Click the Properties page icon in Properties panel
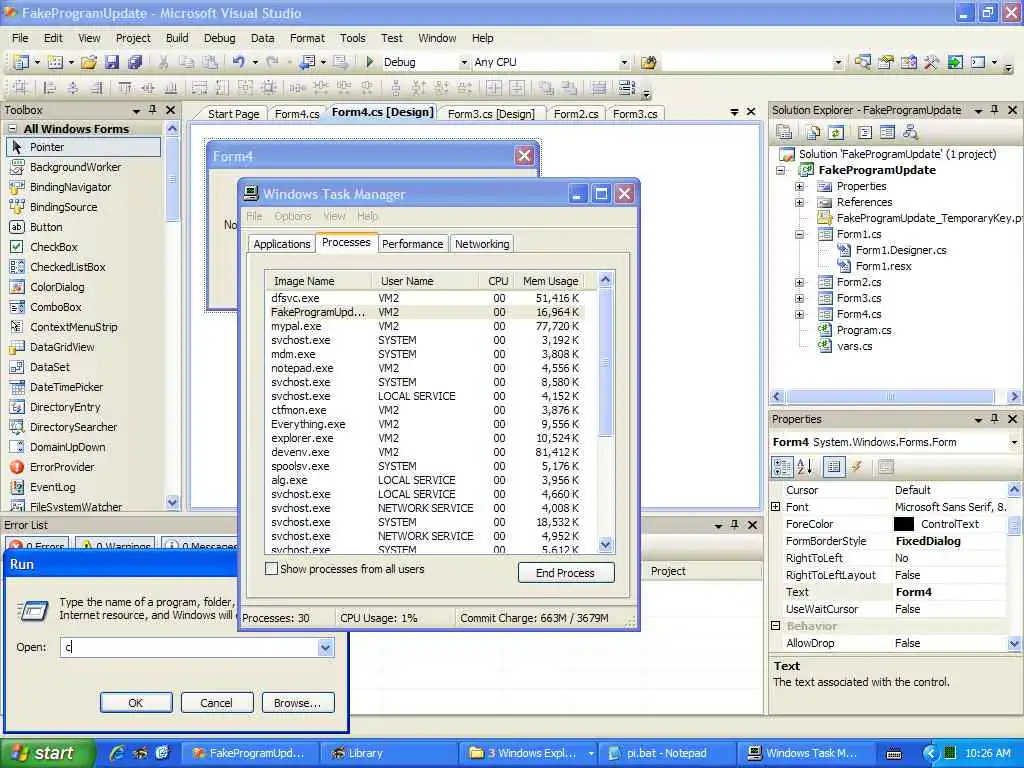 [886, 466]
